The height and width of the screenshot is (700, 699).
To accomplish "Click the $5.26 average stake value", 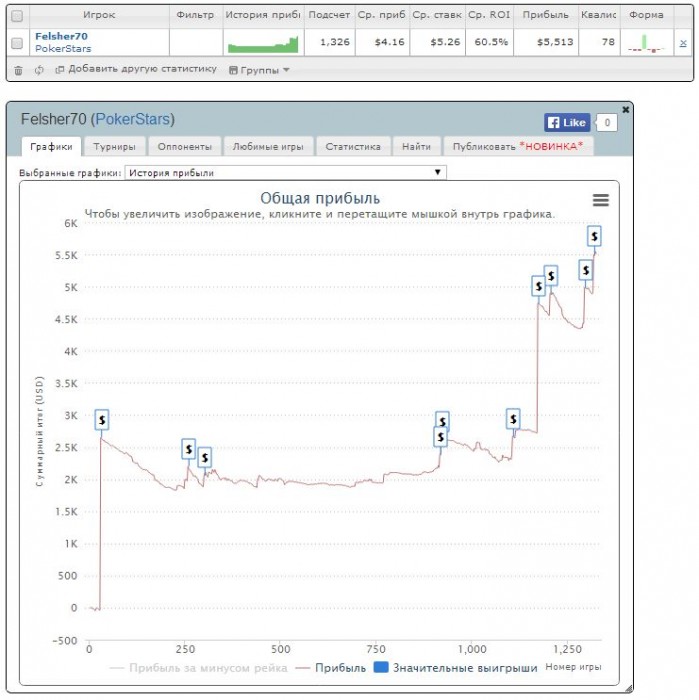I will click(445, 42).
